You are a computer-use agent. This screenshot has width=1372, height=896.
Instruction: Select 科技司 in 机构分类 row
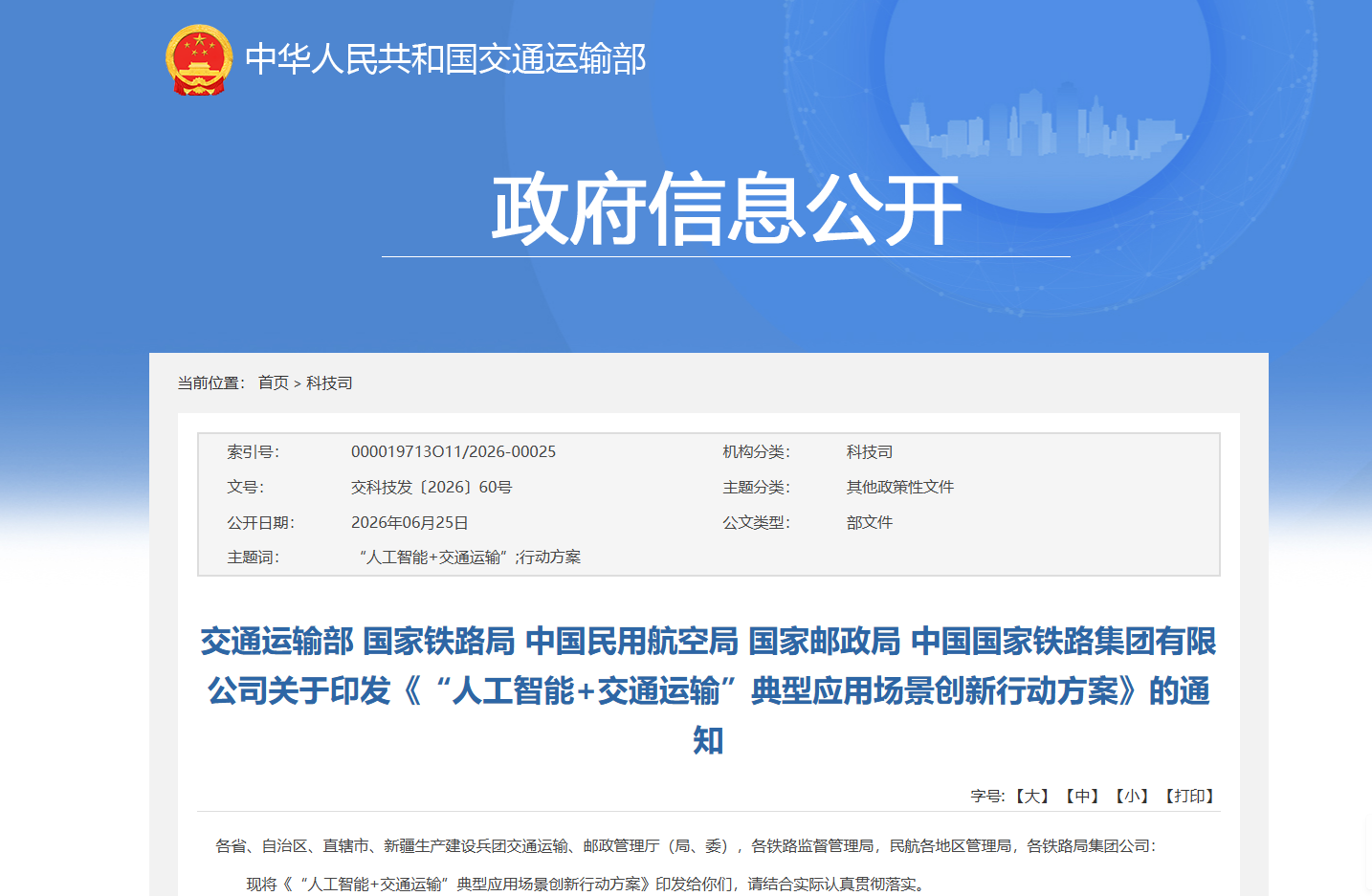click(x=870, y=451)
